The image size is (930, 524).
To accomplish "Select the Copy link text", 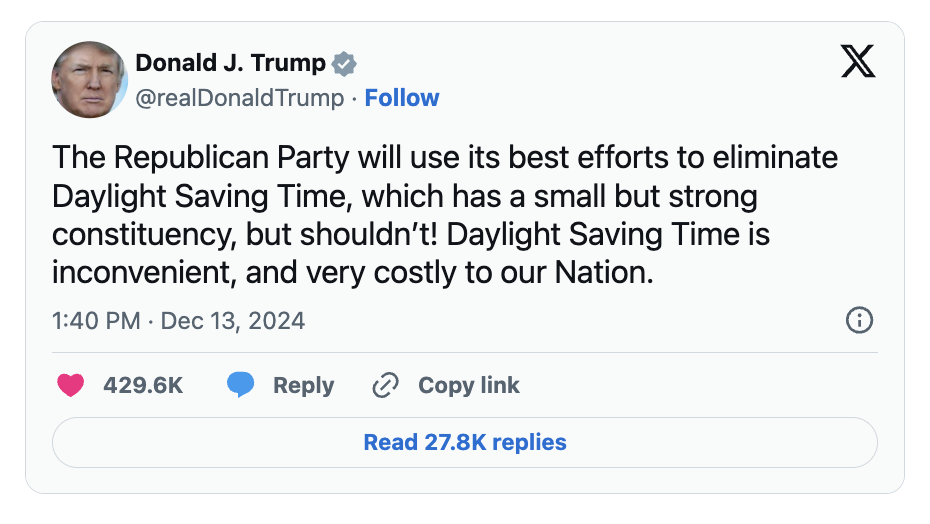I will pyautogui.click(x=468, y=385).
